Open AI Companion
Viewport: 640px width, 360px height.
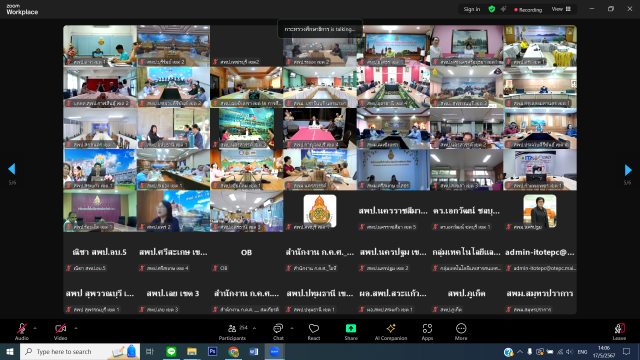point(391,331)
